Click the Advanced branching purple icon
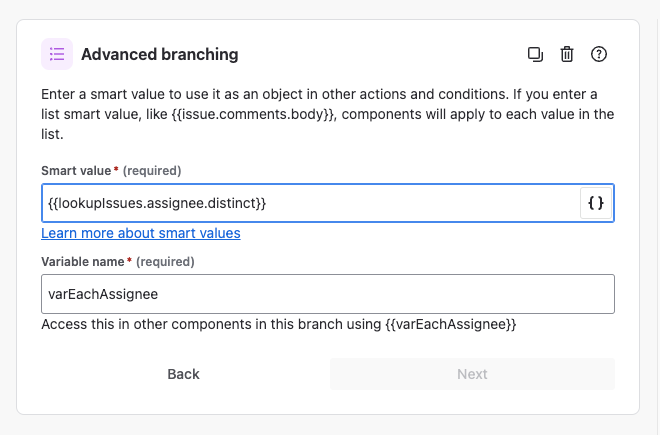 click(x=57, y=54)
